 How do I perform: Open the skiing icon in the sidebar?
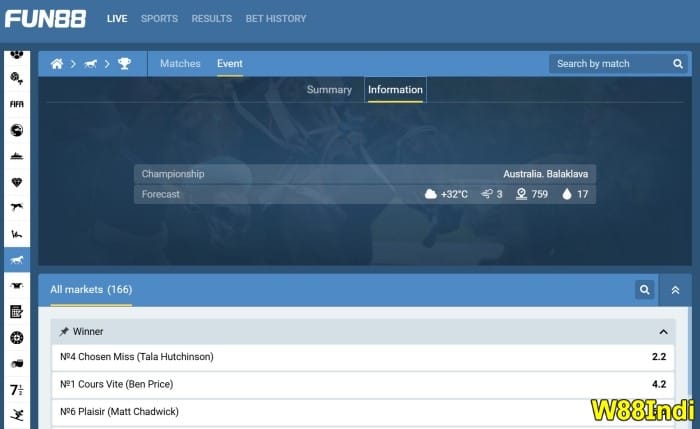(x=17, y=415)
